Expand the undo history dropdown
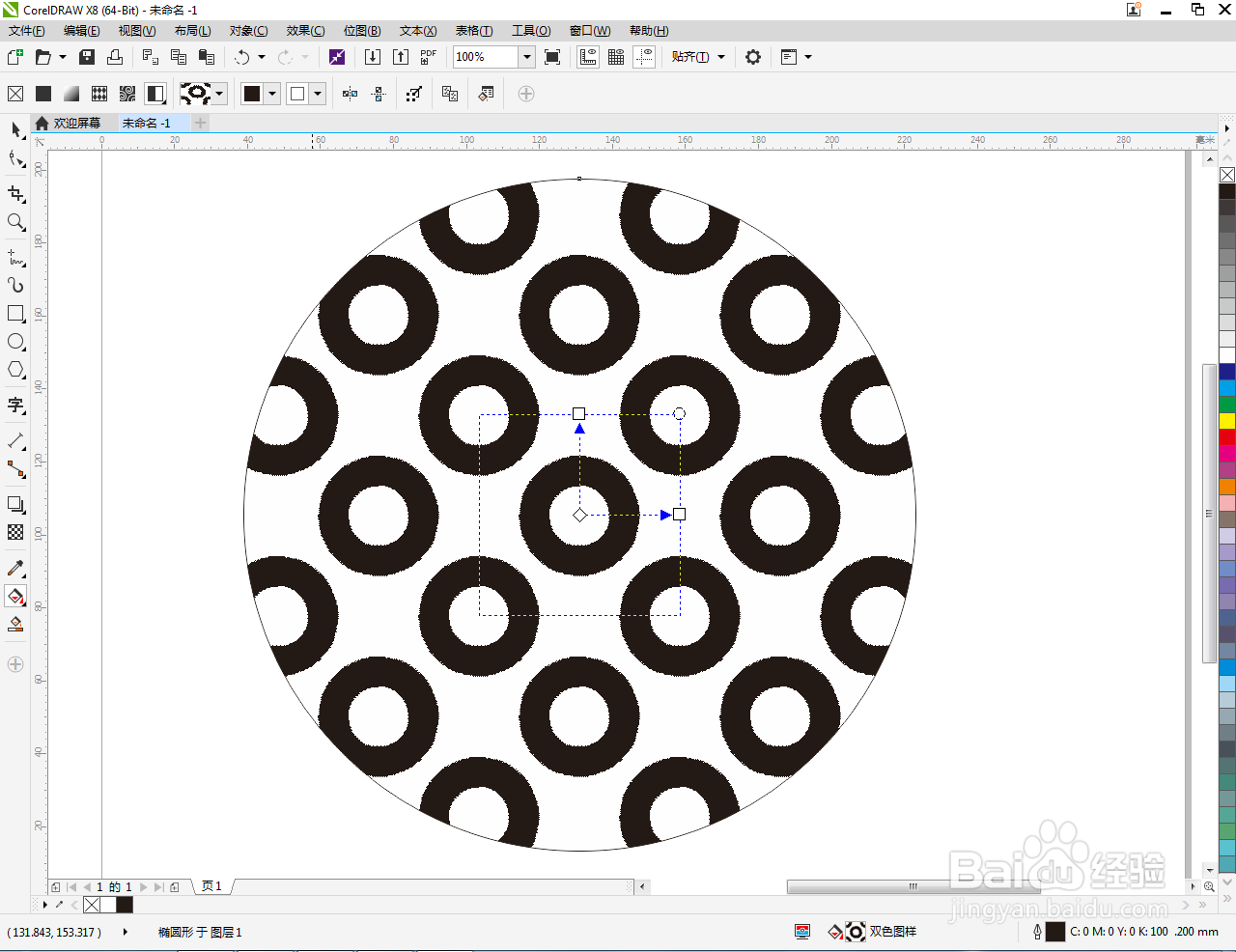The height and width of the screenshot is (952, 1236). point(262,57)
